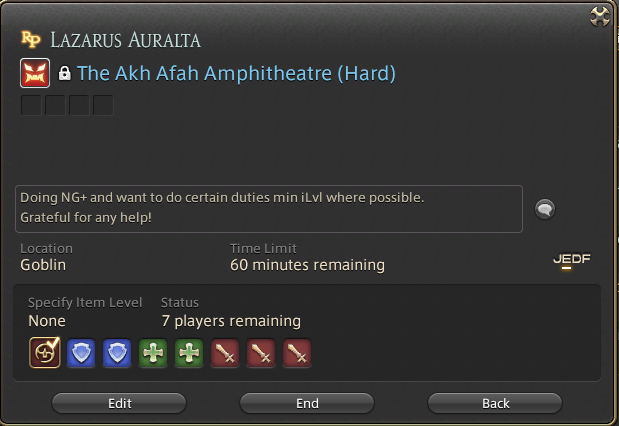Click the JEDF language indicator
The width and height of the screenshot is (619, 426).
tap(572, 260)
